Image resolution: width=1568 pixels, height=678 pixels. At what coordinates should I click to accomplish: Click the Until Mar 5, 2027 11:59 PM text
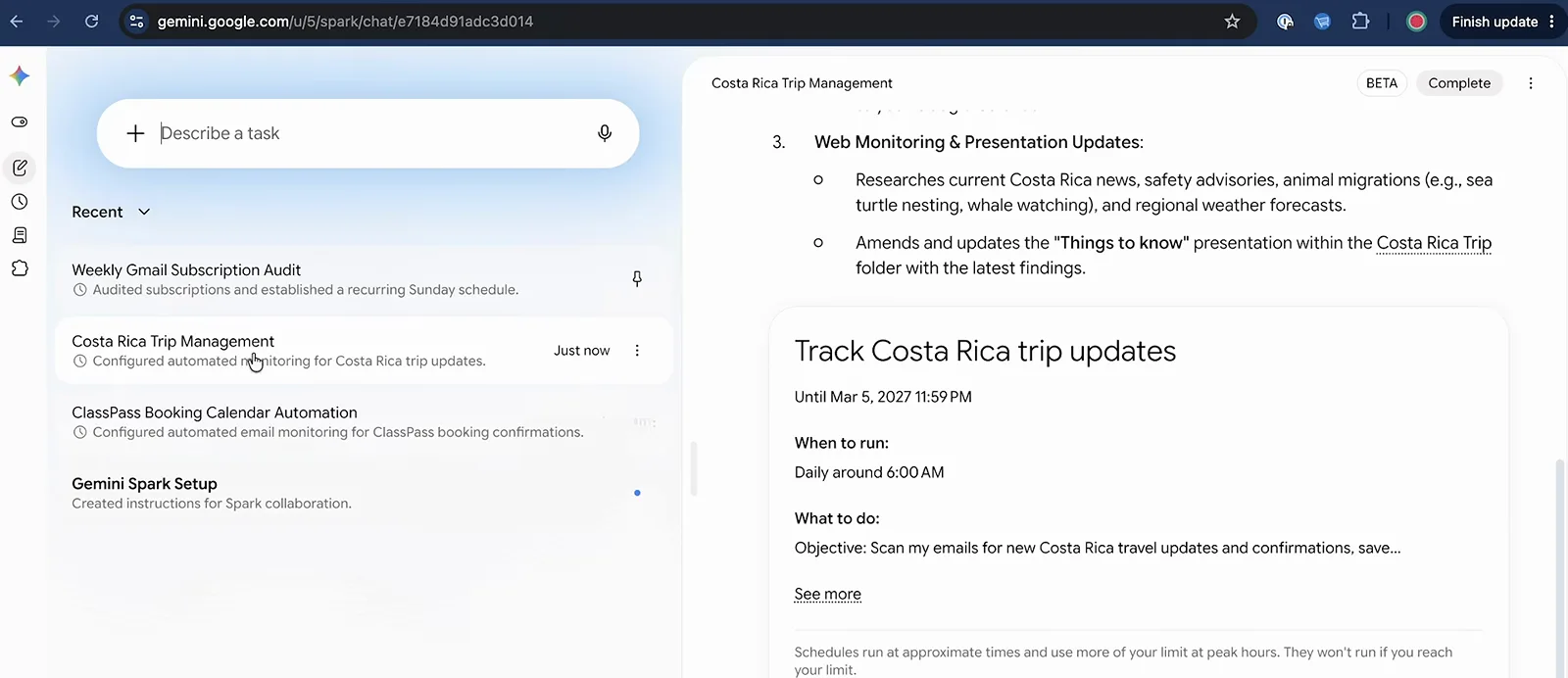[883, 397]
